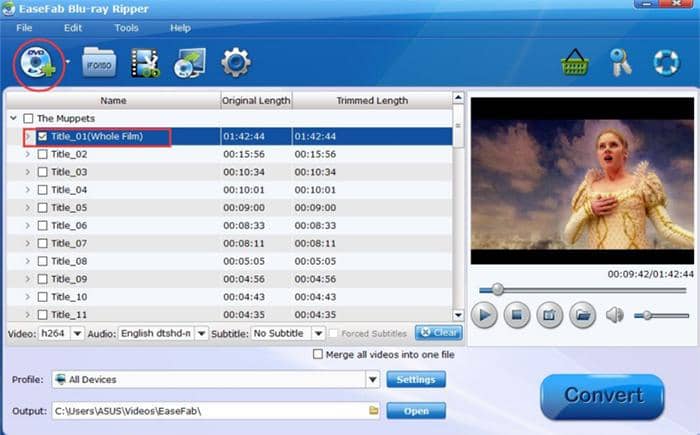
Task: Click the Load DVD disc icon
Action: pos(38,63)
